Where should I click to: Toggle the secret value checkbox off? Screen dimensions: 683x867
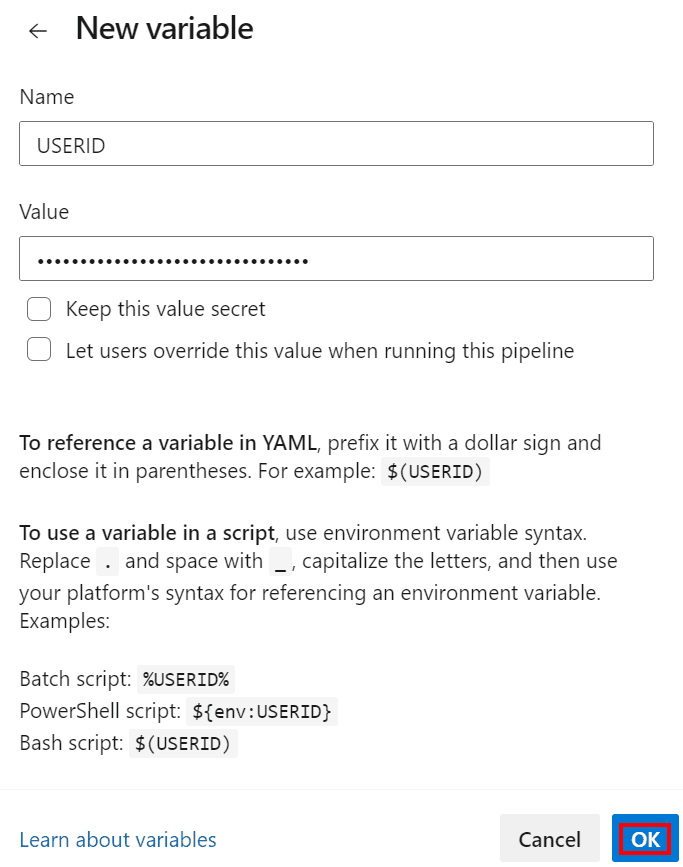click(38, 309)
